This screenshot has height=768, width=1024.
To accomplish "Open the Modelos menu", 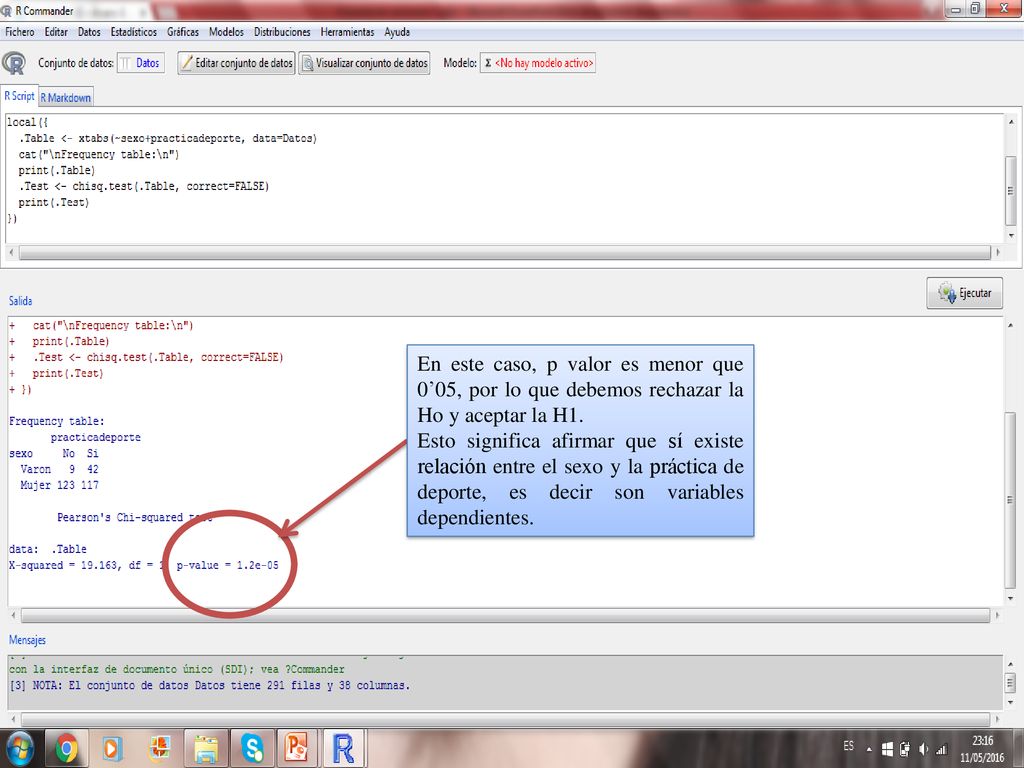I will pos(226,31).
